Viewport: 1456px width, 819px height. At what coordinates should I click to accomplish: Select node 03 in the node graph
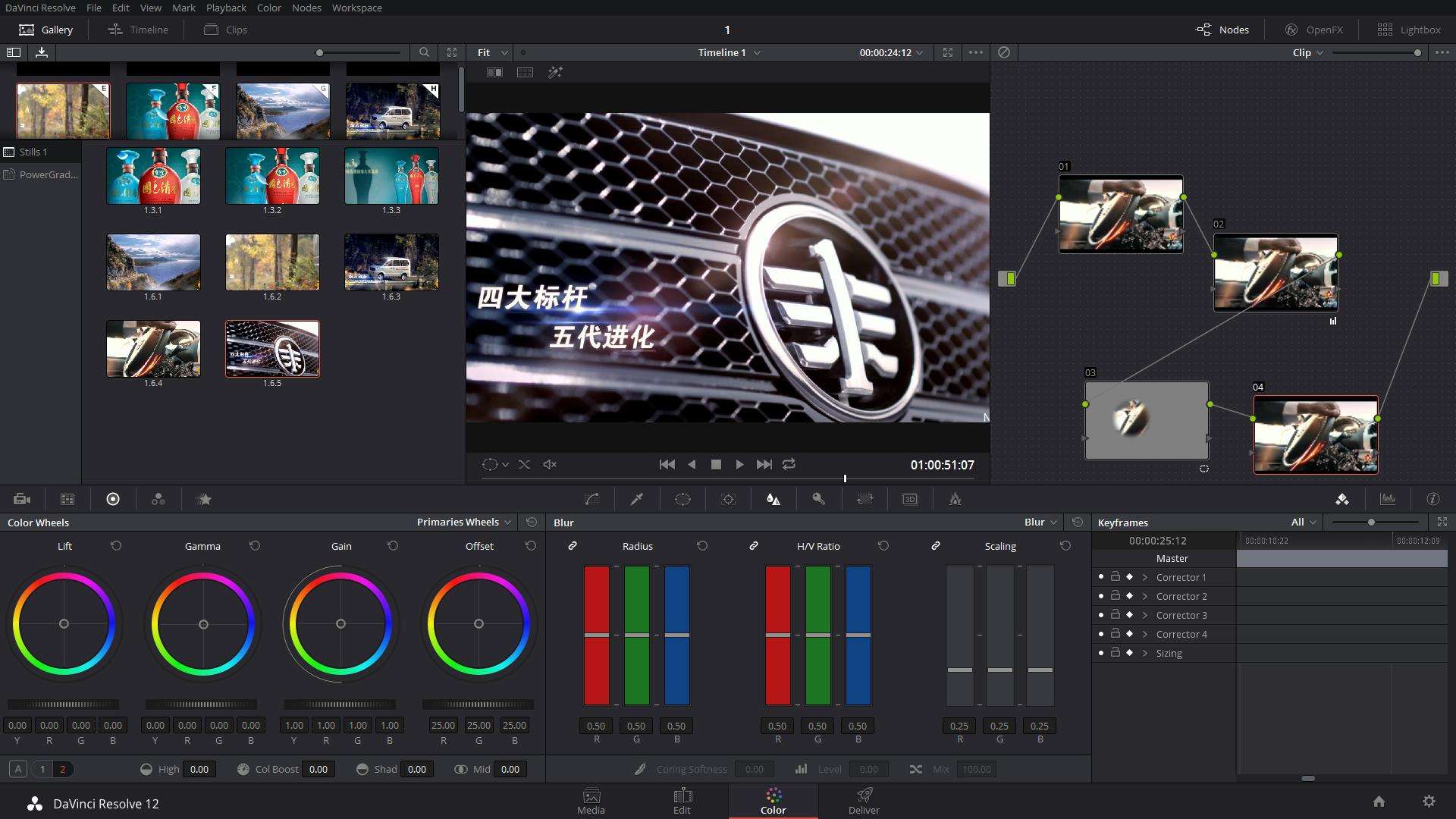pyautogui.click(x=1147, y=420)
